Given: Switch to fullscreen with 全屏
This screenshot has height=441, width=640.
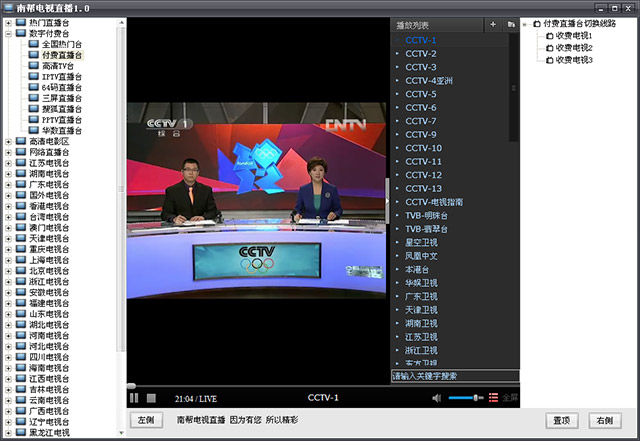Looking at the screenshot, I should pos(510,398).
